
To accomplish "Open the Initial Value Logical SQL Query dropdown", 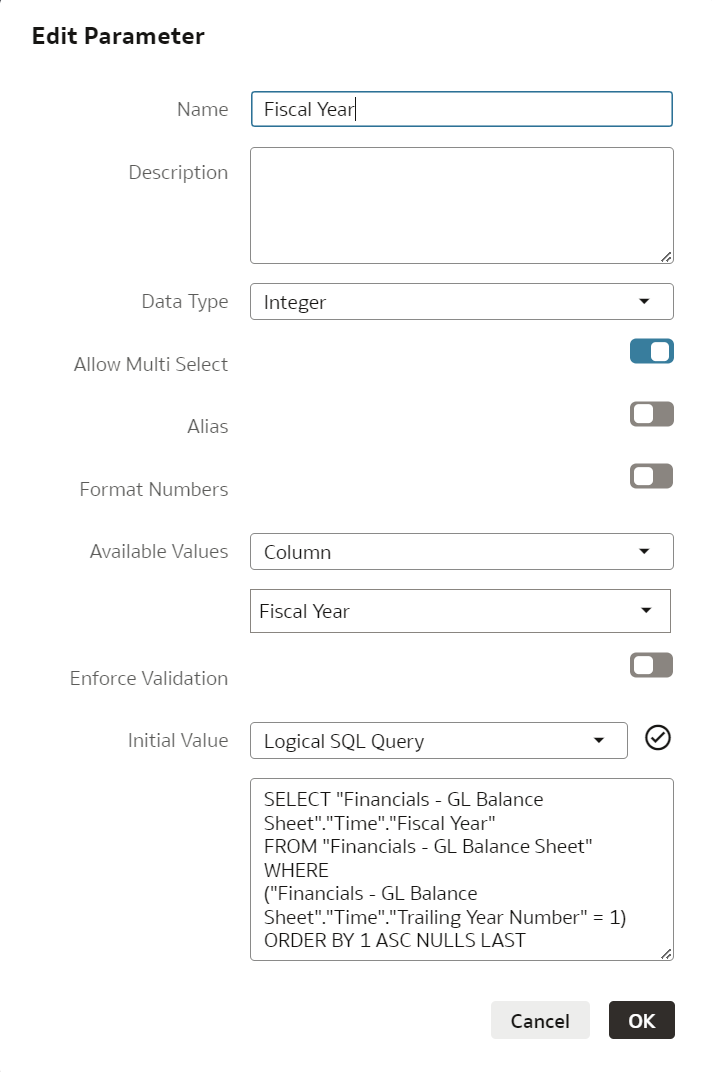I will pyautogui.click(x=438, y=741).
